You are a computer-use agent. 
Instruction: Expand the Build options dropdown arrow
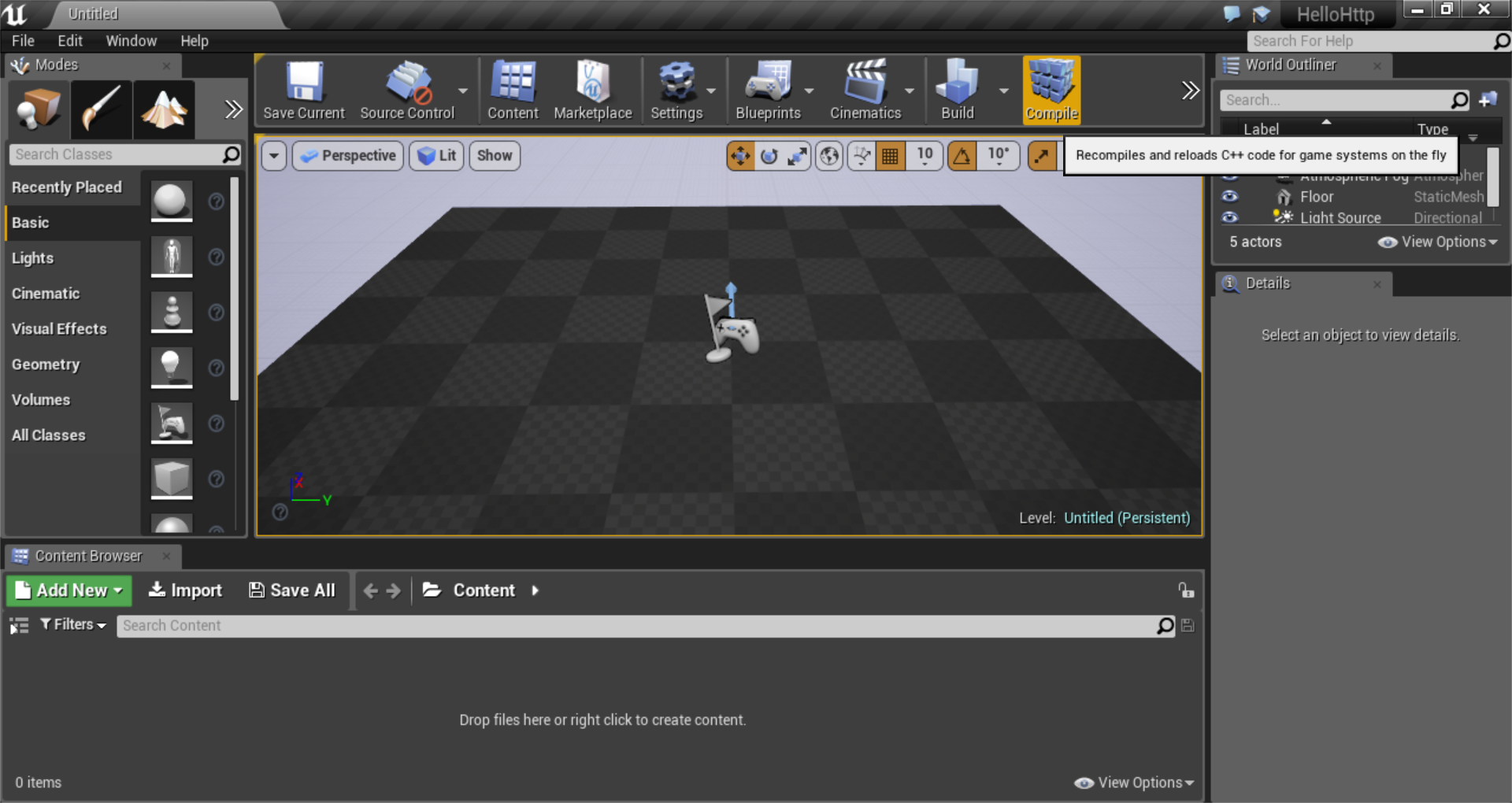(1003, 91)
